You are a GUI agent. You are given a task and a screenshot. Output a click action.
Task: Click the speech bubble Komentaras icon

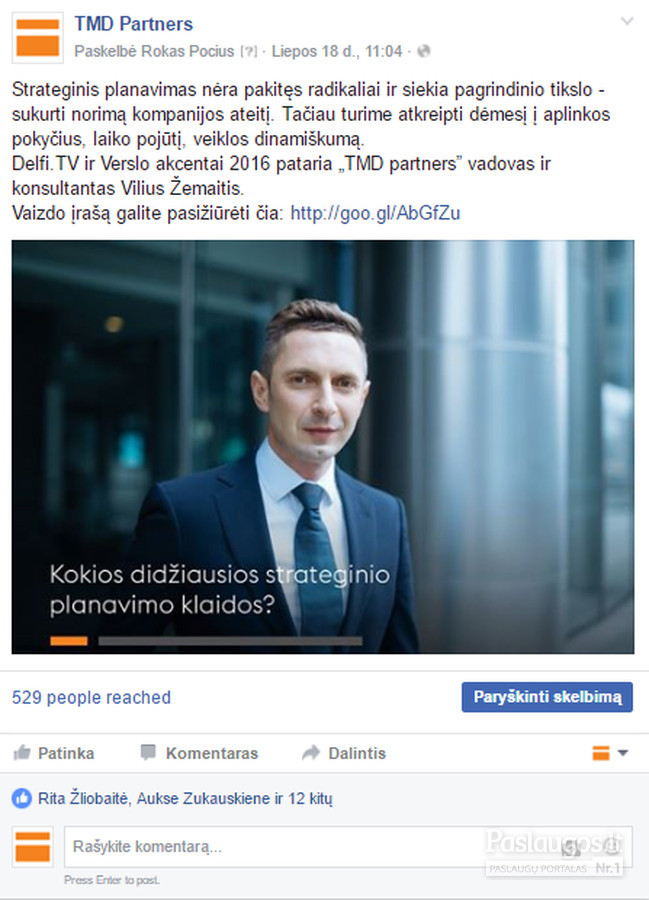(148, 752)
